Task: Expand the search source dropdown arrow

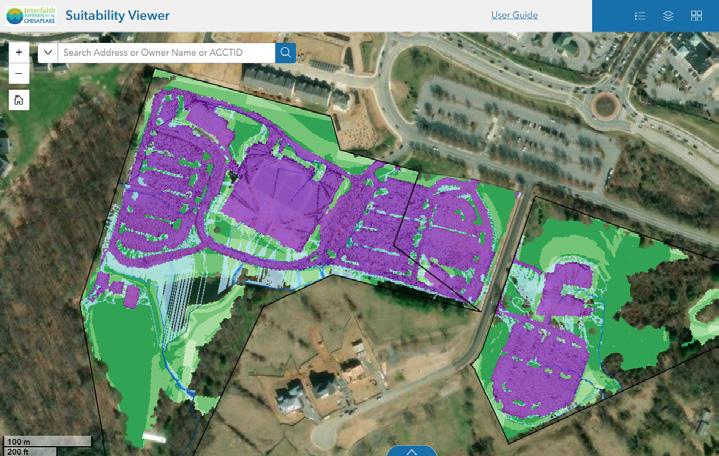Action: (48, 52)
